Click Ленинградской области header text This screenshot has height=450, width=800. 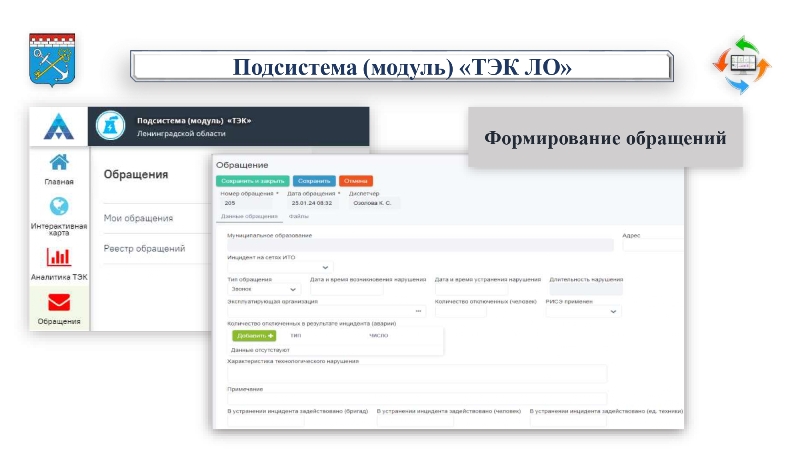coord(181,134)
